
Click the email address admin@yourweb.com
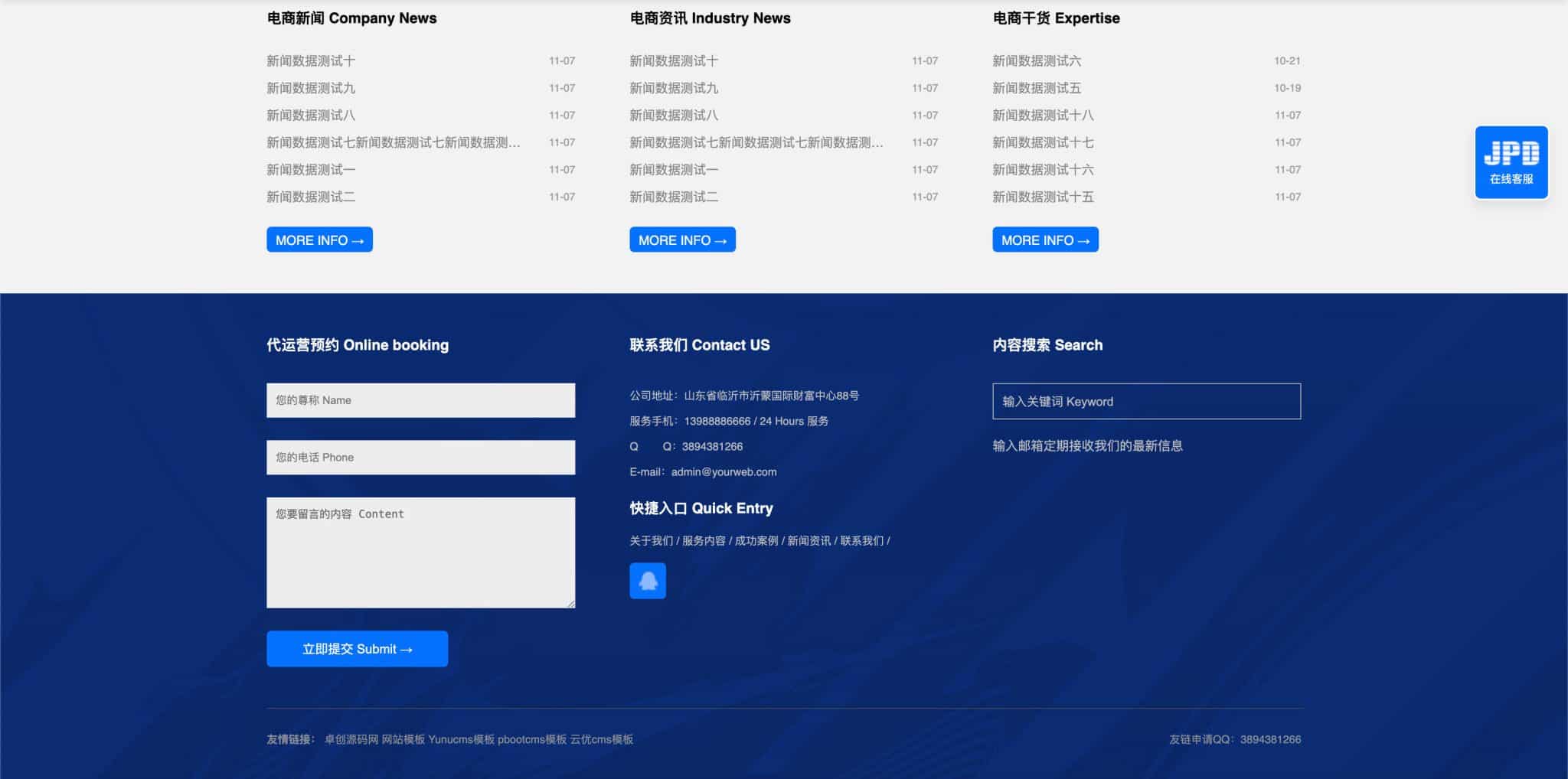click(724, 472)
